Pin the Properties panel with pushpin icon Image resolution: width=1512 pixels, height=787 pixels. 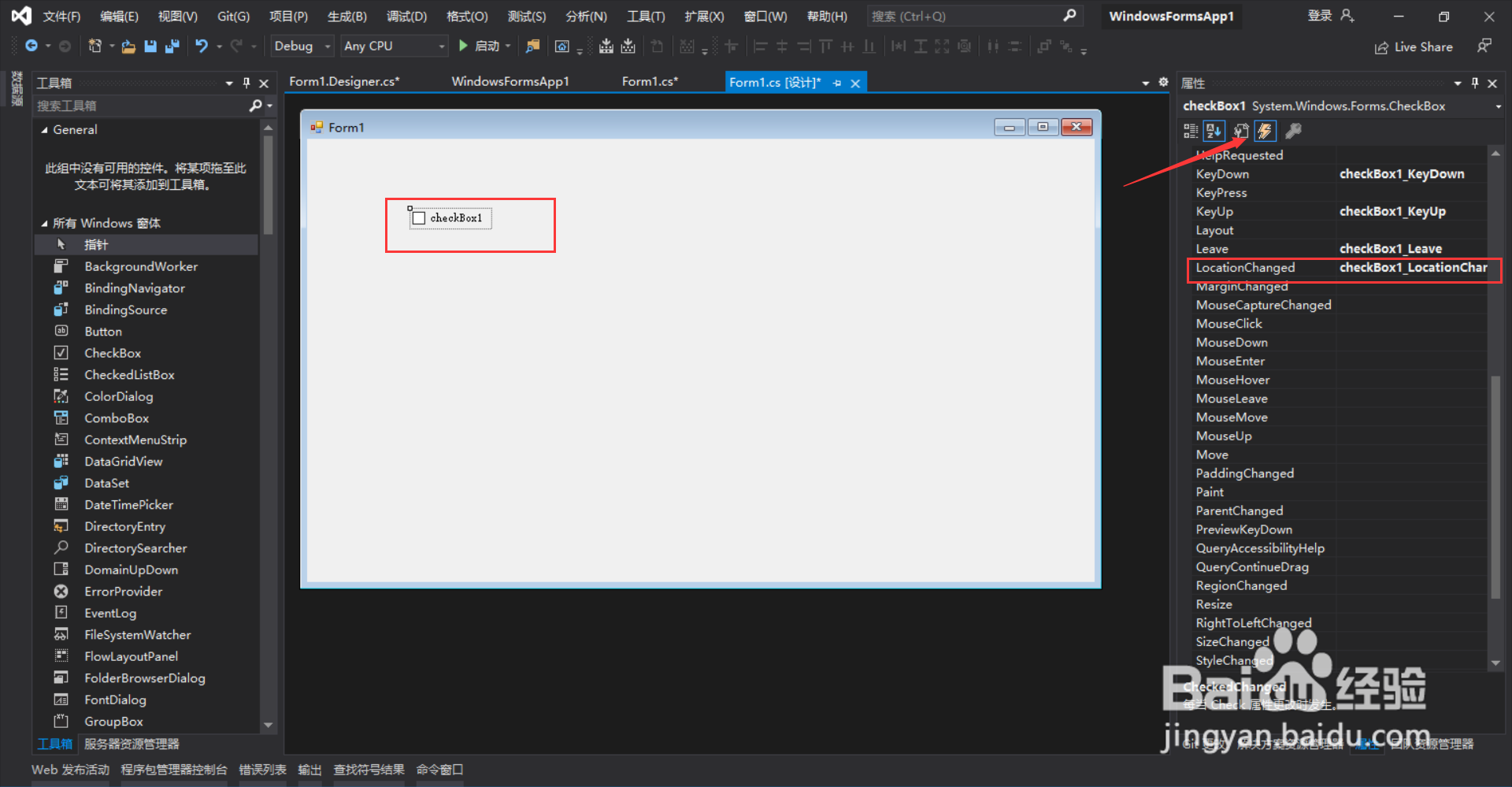(1475, 83)
